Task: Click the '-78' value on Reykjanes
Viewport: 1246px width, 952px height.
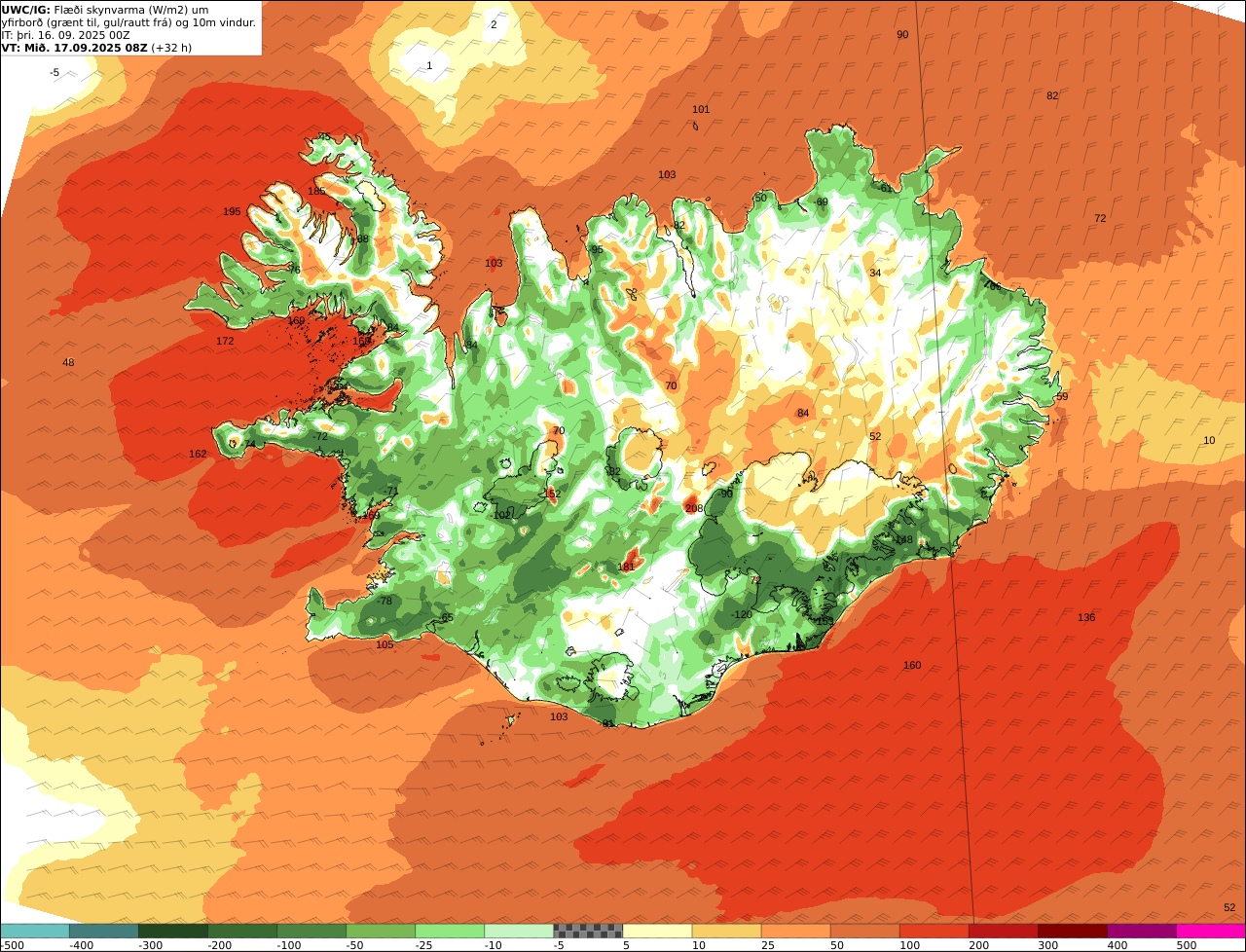Action: coord(385,601)
